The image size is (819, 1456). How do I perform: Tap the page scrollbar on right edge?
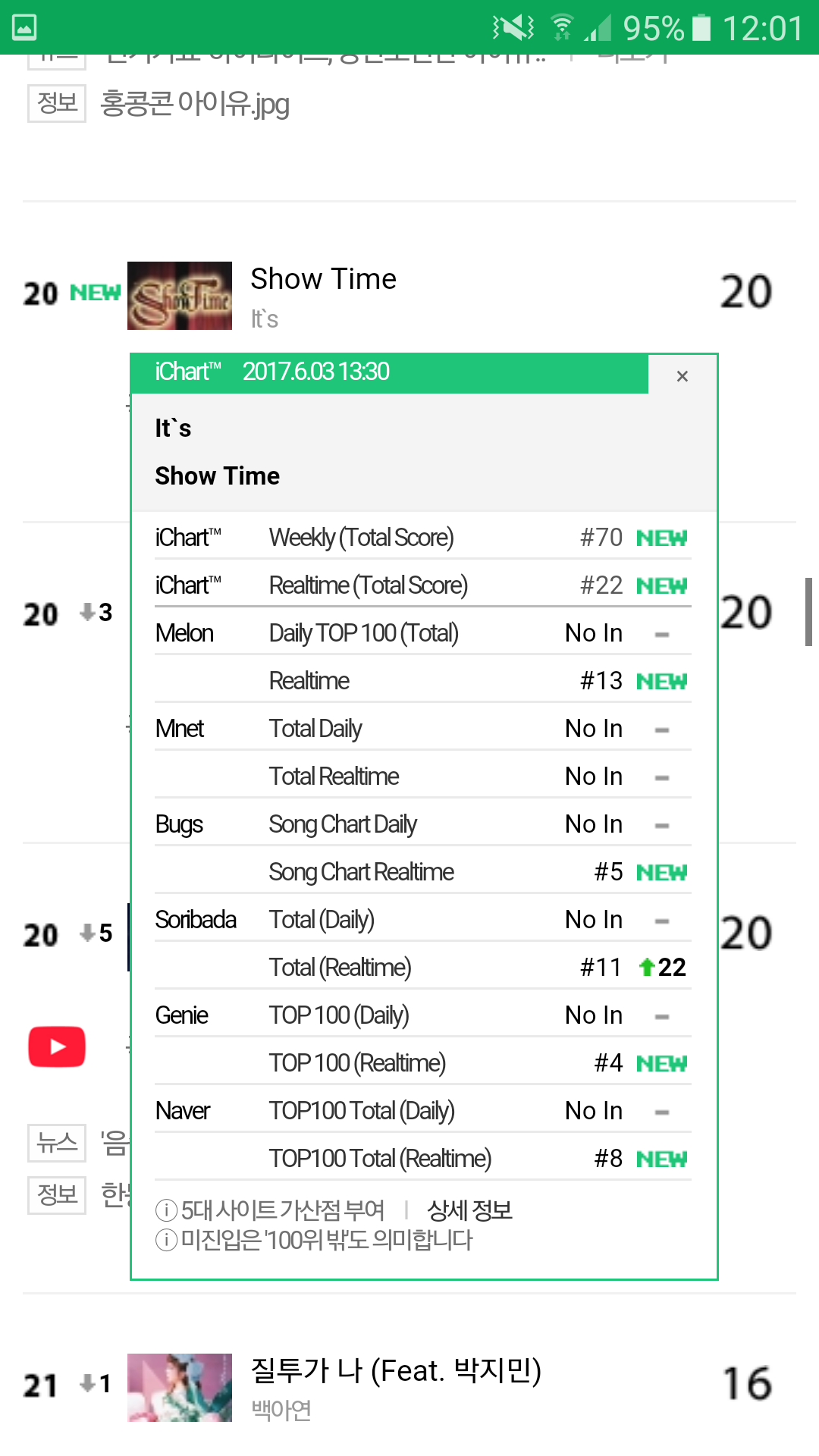[x=808, y=611]
